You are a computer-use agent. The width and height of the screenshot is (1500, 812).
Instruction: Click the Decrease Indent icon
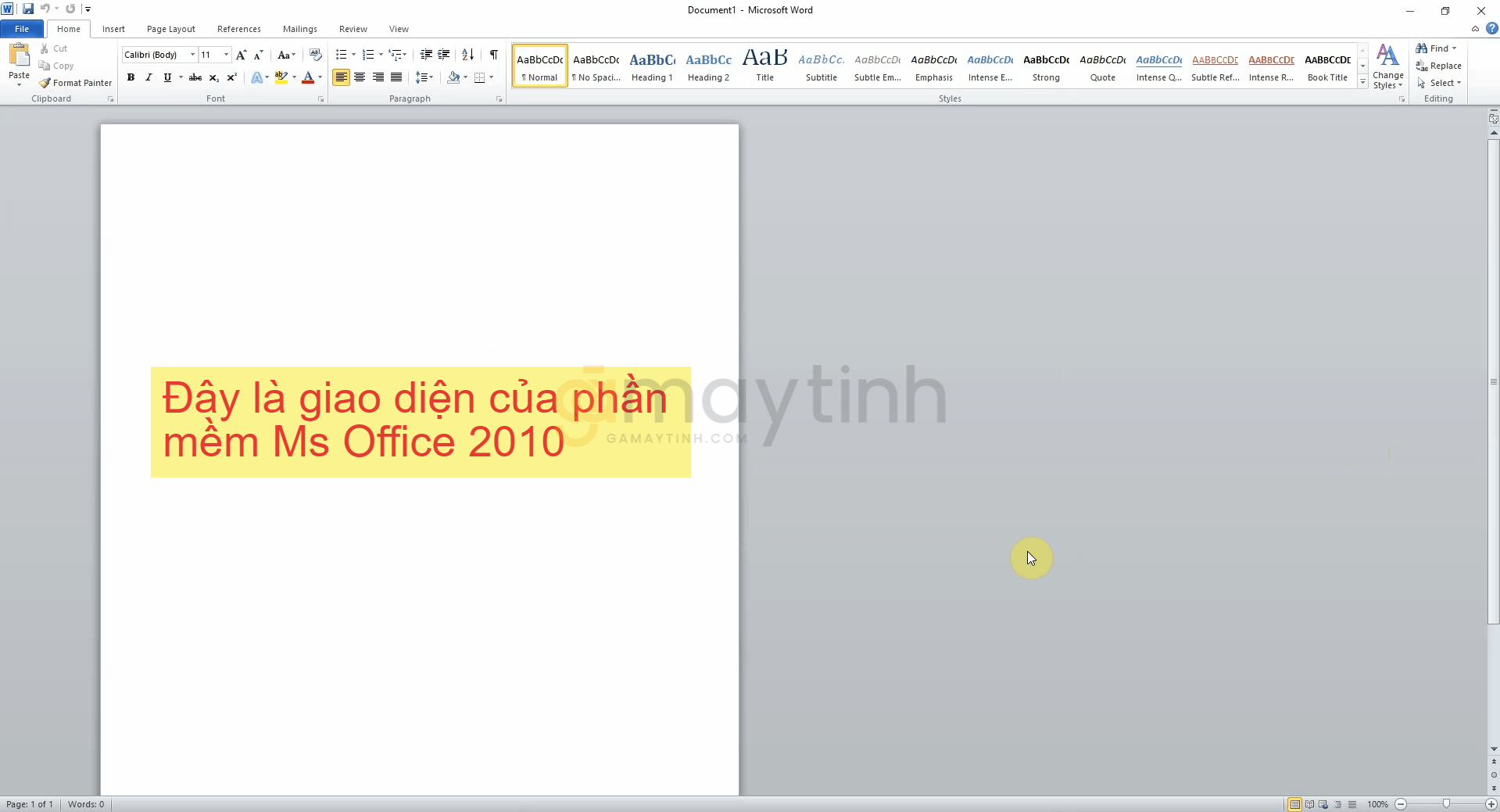426,55
